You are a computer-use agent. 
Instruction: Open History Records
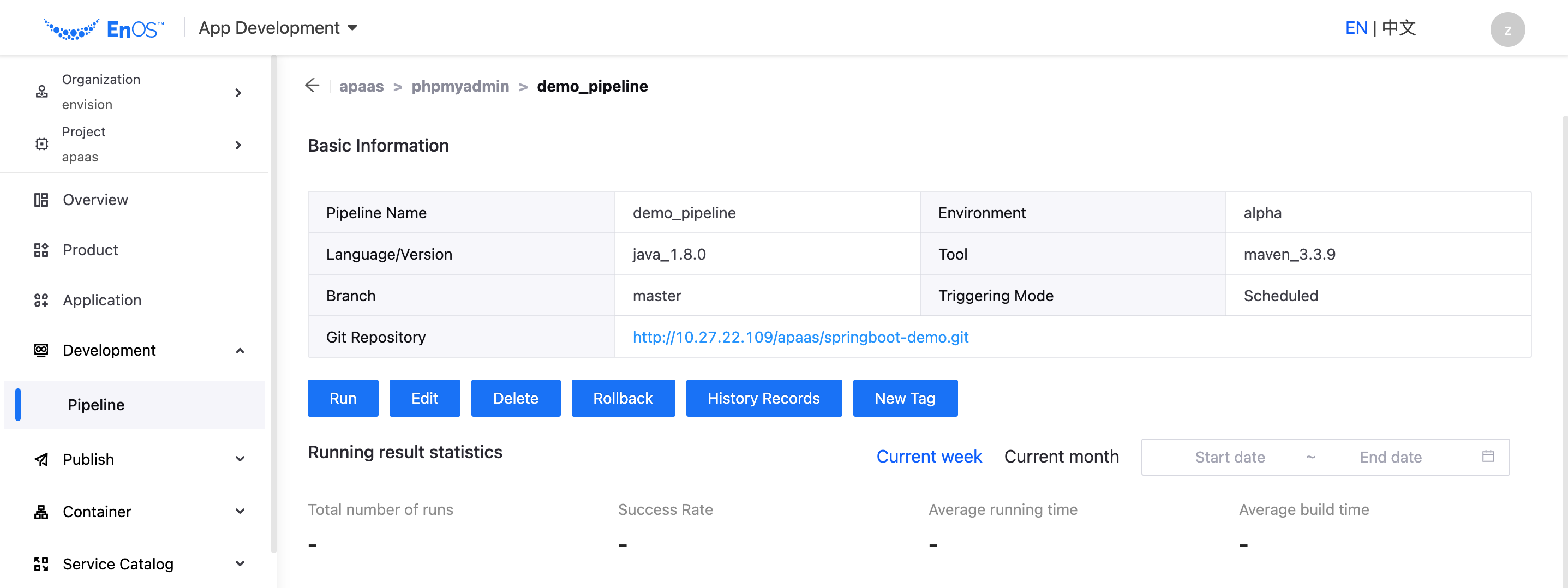coord(763,398)
